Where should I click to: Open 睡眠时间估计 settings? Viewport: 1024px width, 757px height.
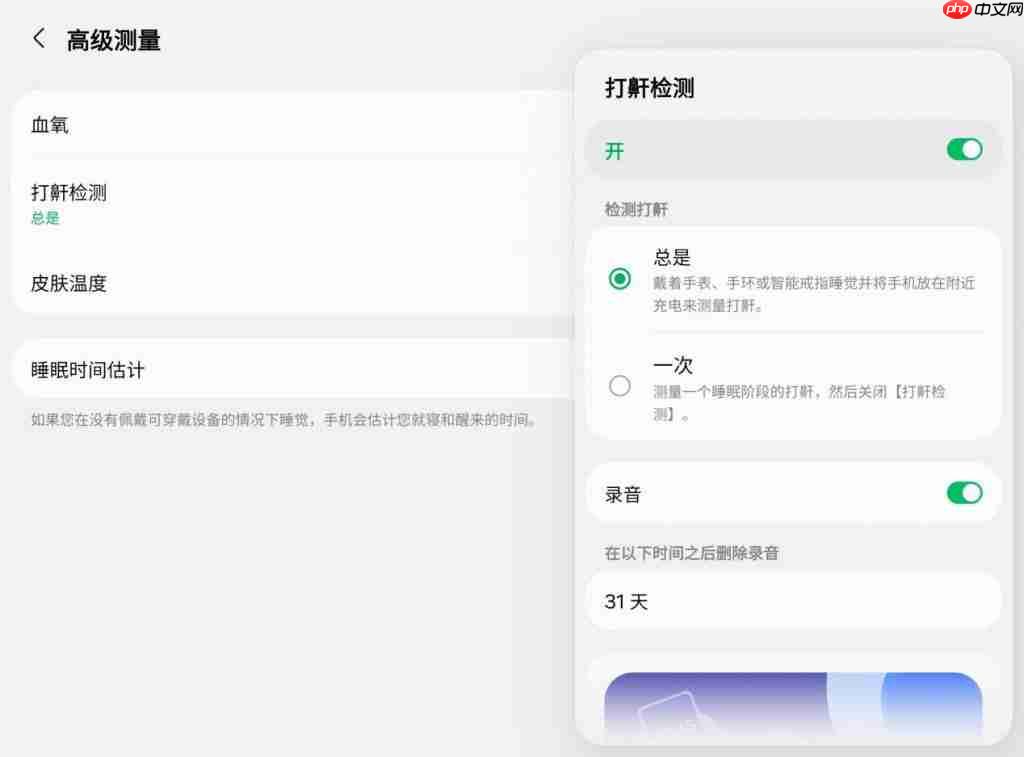pos(293,370)
